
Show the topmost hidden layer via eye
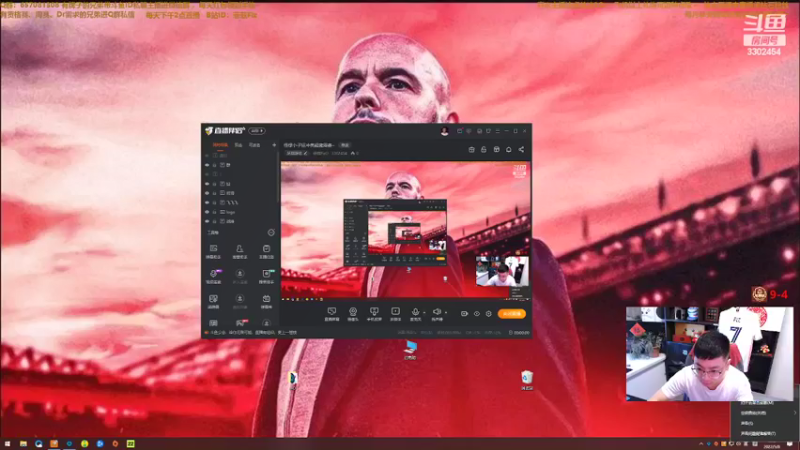207,156
